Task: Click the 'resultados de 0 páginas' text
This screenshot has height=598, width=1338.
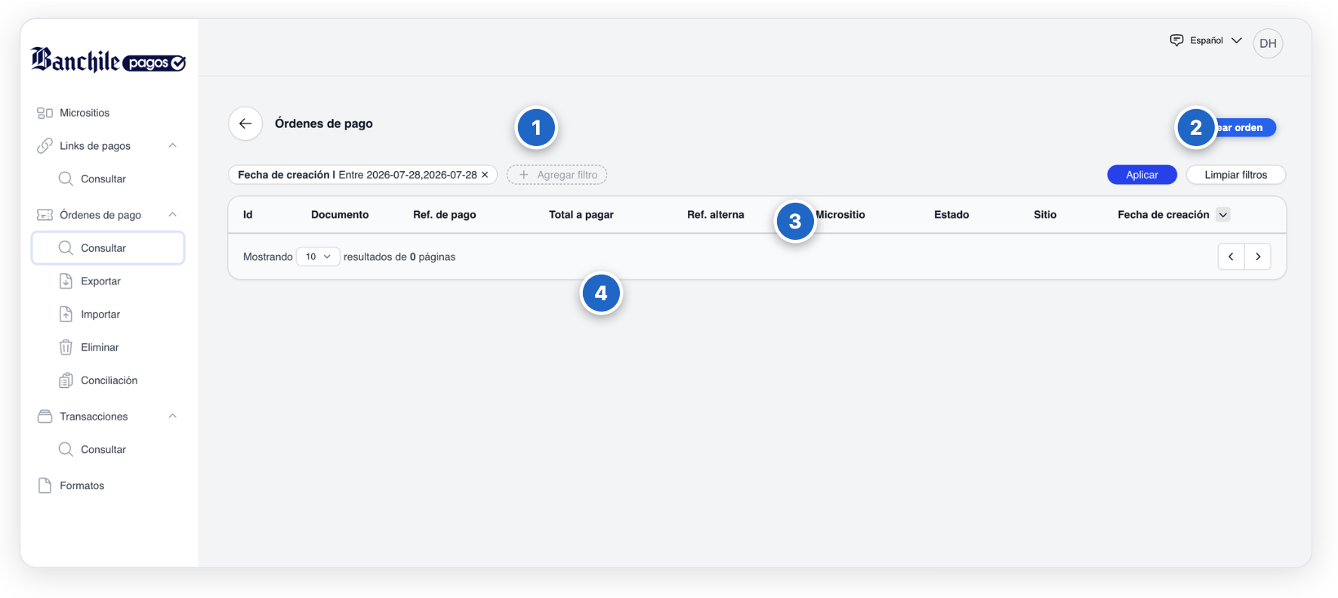Action: 399,257
